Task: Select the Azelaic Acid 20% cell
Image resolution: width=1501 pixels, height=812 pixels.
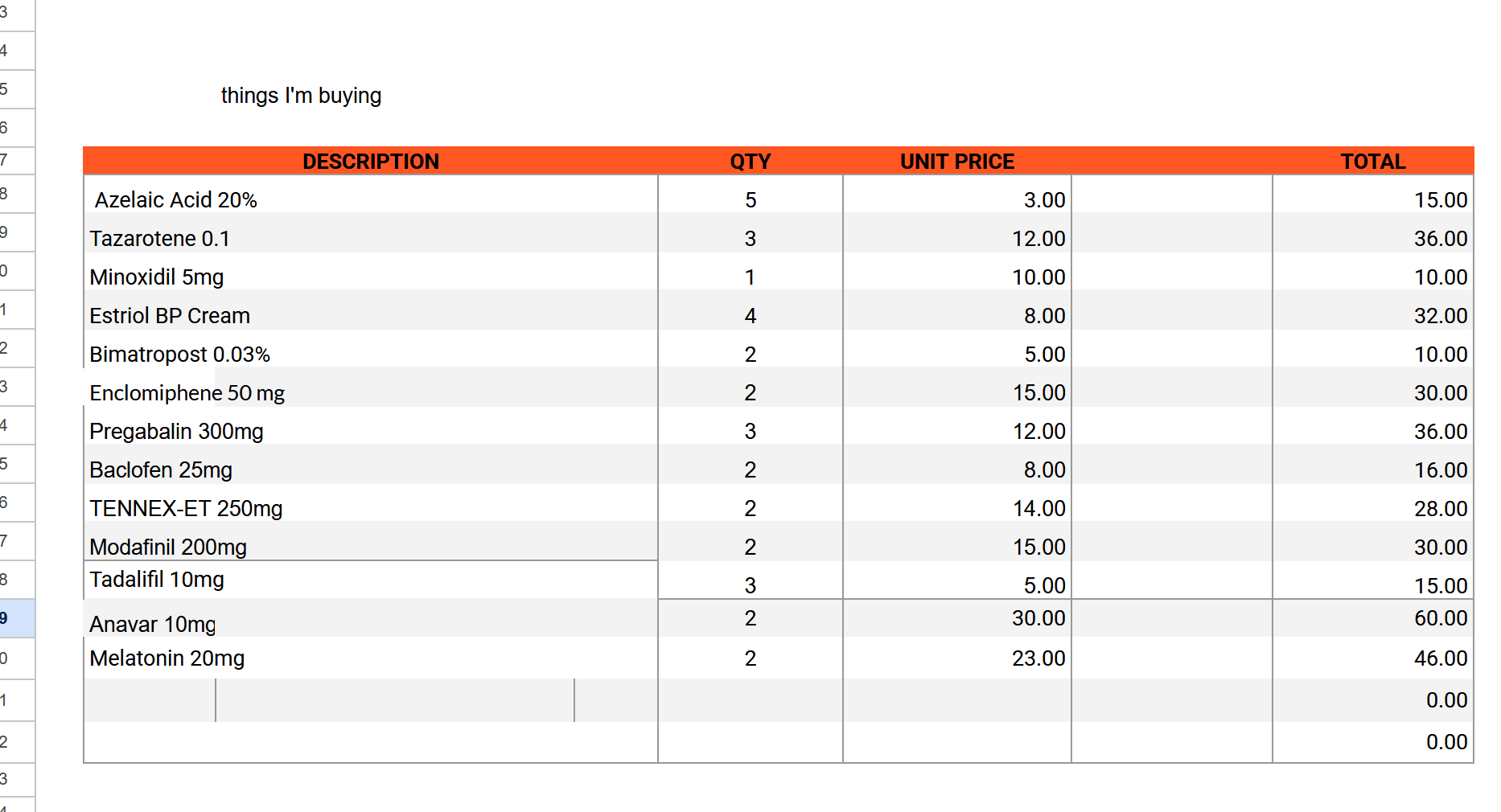Action: pyautogui.click(x=371, y=199)
